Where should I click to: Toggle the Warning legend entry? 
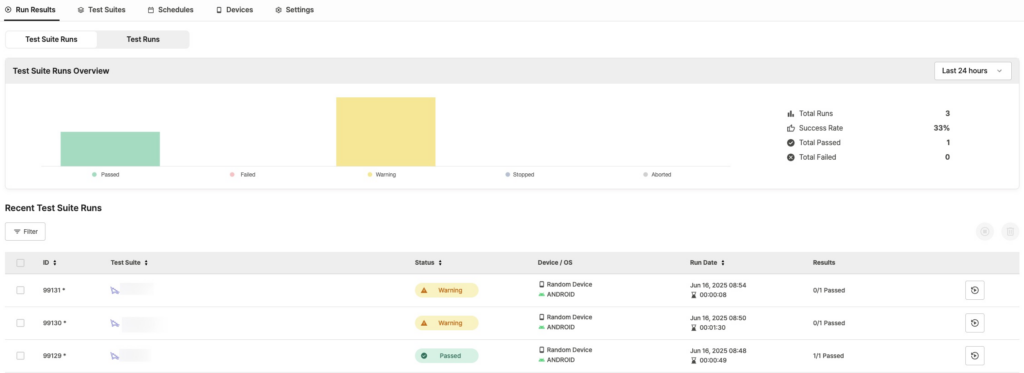[381, 174]
